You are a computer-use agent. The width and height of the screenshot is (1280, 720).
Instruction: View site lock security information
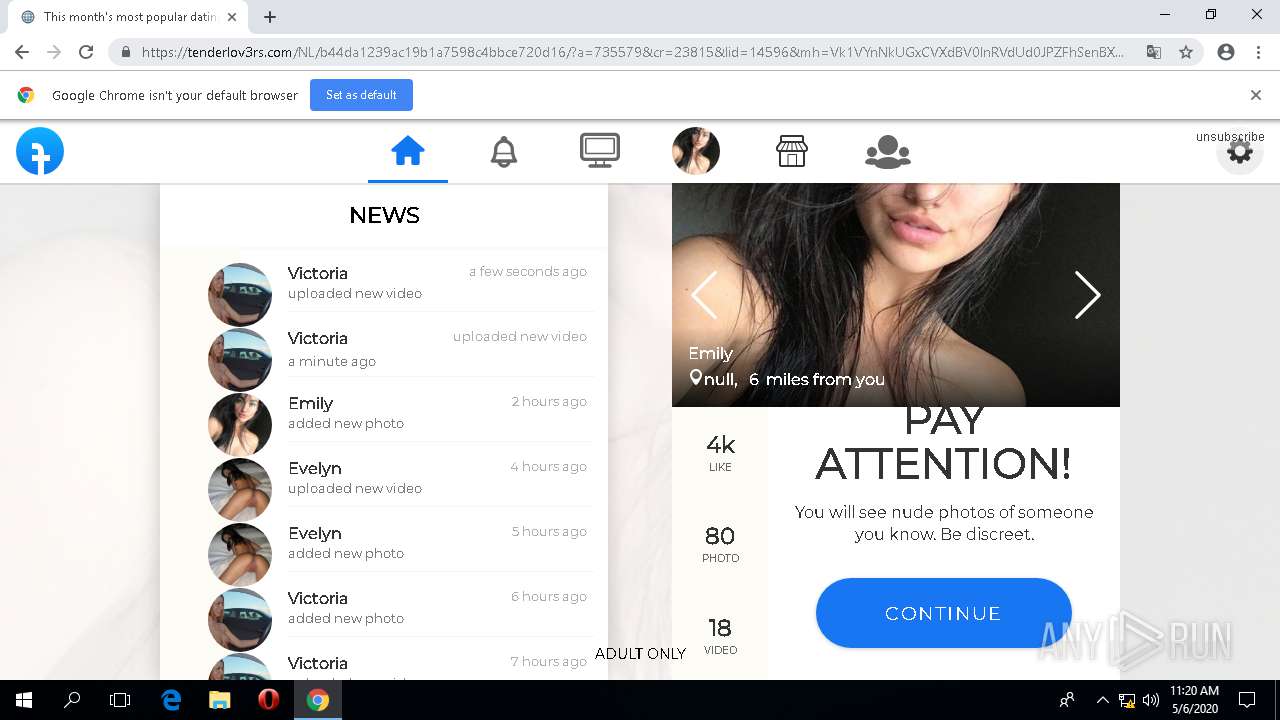[x=126, y=52]
